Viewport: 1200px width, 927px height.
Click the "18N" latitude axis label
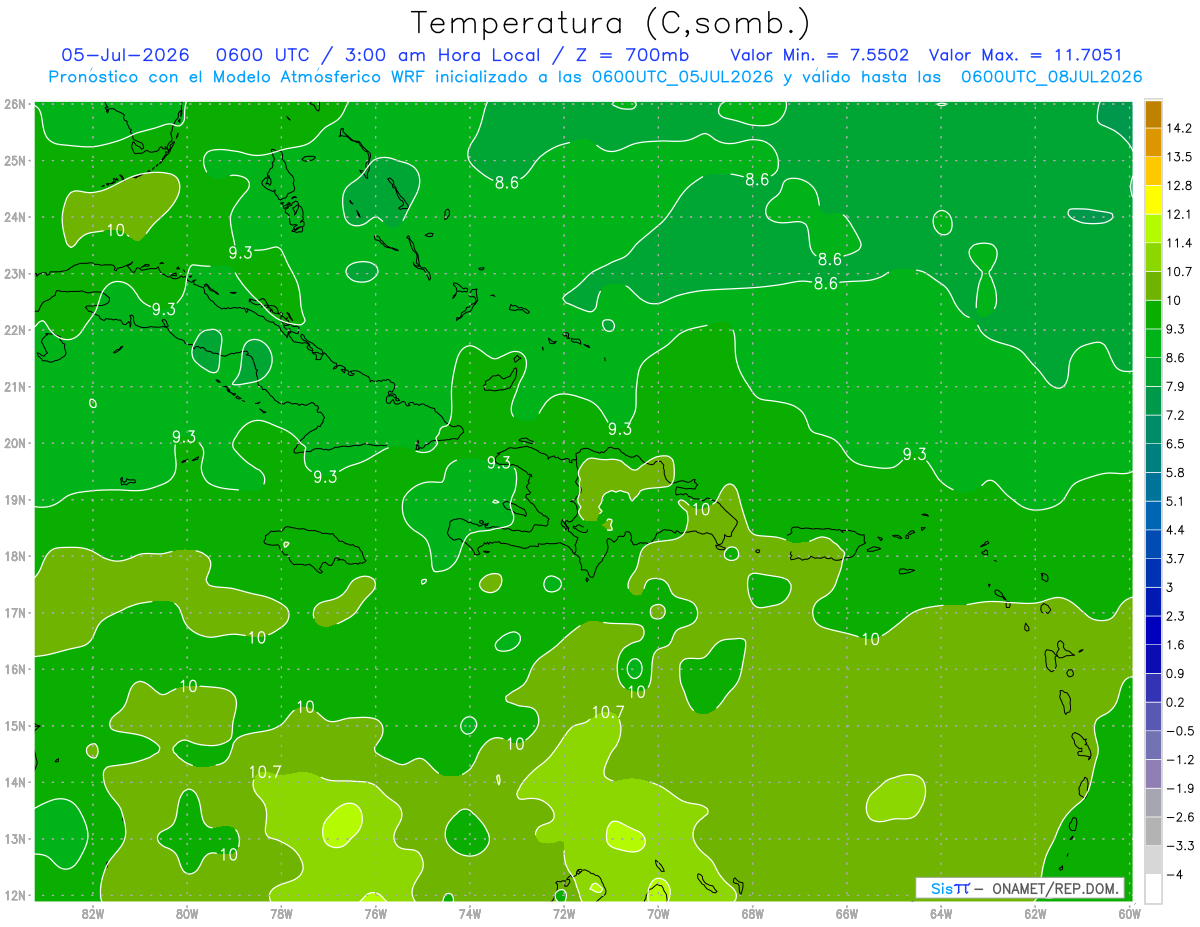click(14, 556)
